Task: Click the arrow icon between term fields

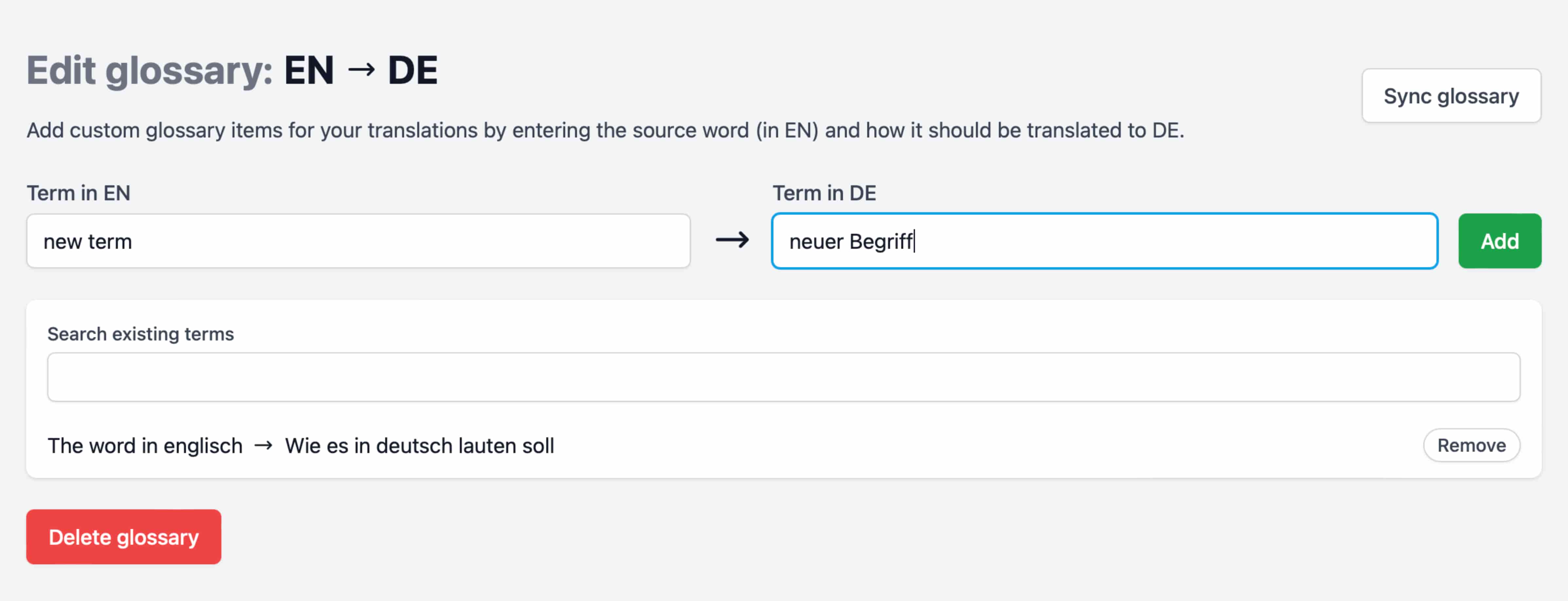Action: [x=732, y=240]
